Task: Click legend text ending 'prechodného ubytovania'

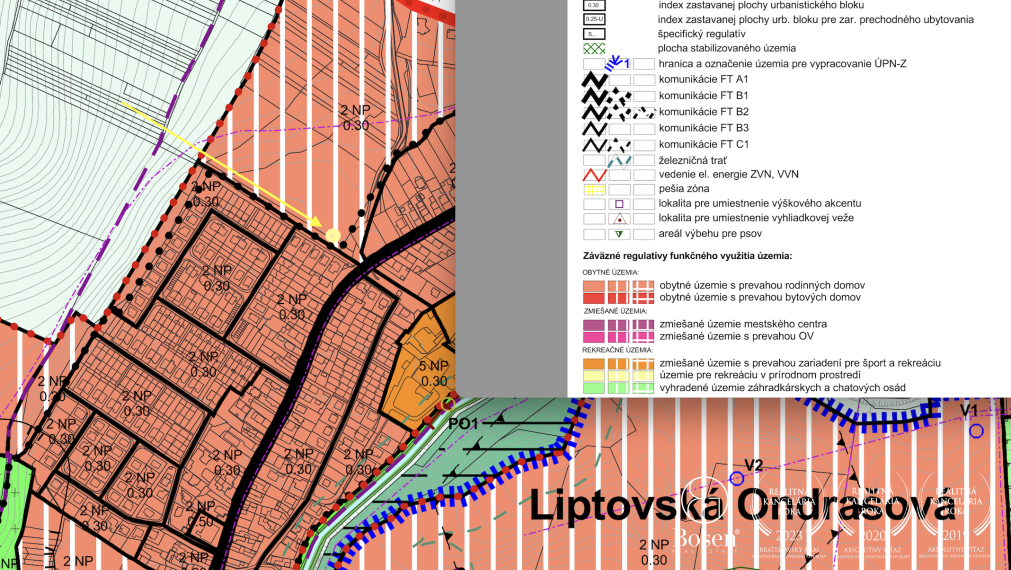Action: (x=816, y=19)
